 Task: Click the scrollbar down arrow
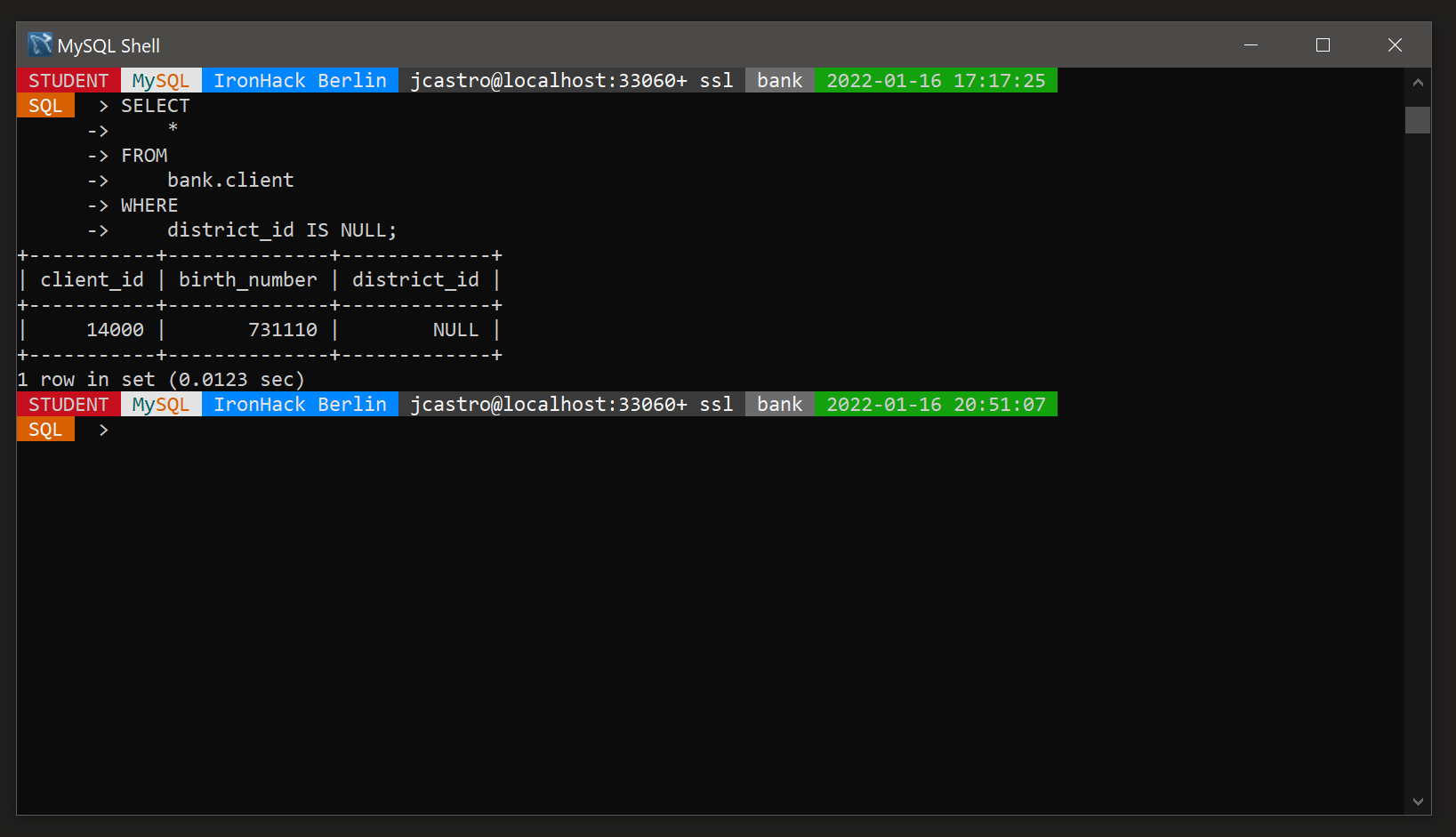(x=1418, y=800)
